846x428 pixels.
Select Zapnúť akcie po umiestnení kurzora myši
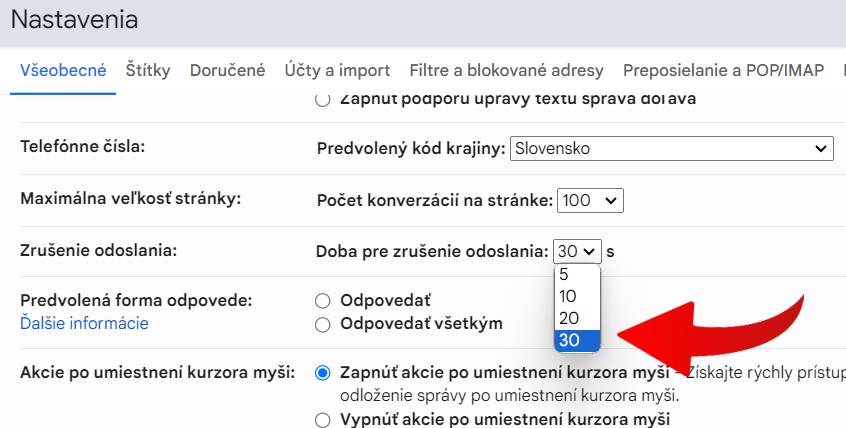[323, 373]
